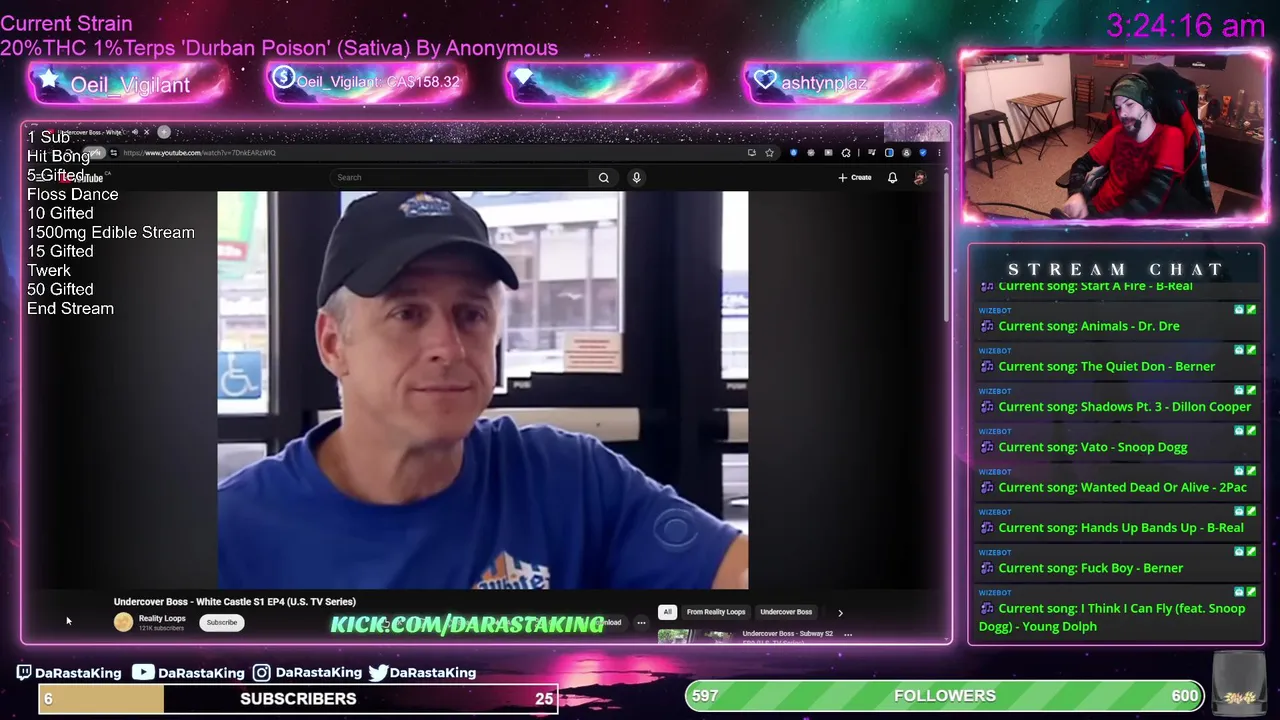Click the 'End Stream' goal text
The width and height of the screenshot is (1280, 720).
click(70, 308)
